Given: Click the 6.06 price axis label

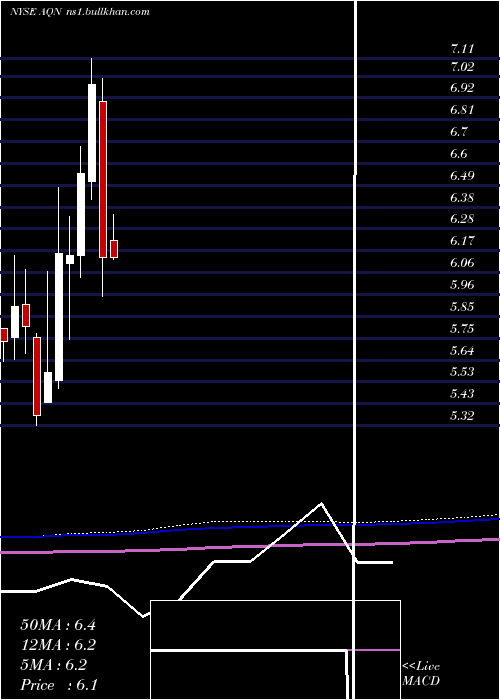Looking at the screenshot, I should tap(462, 262).
